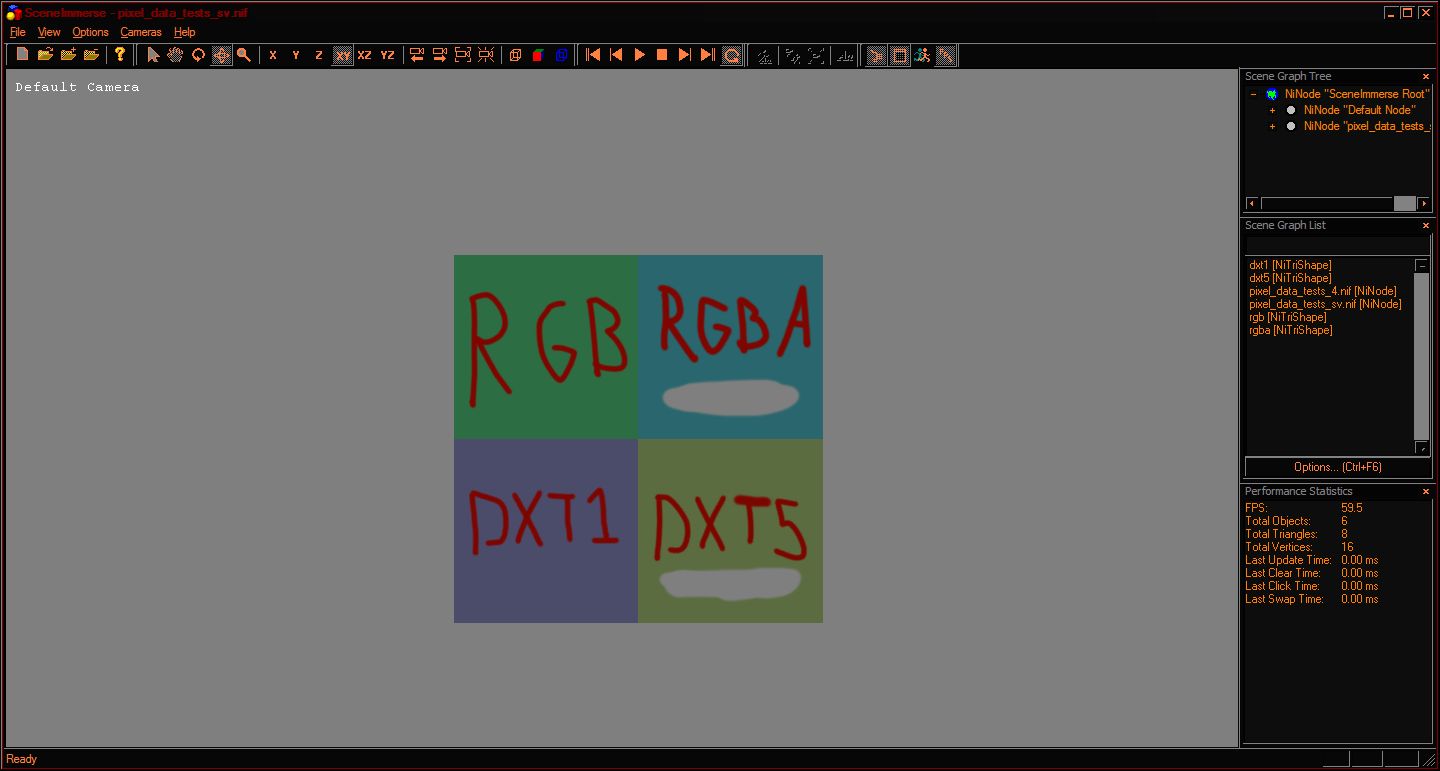Click the greyed bar-chart statistics icon
Image resolution: width=1440 pixels, height=771 pixels.
845,55
